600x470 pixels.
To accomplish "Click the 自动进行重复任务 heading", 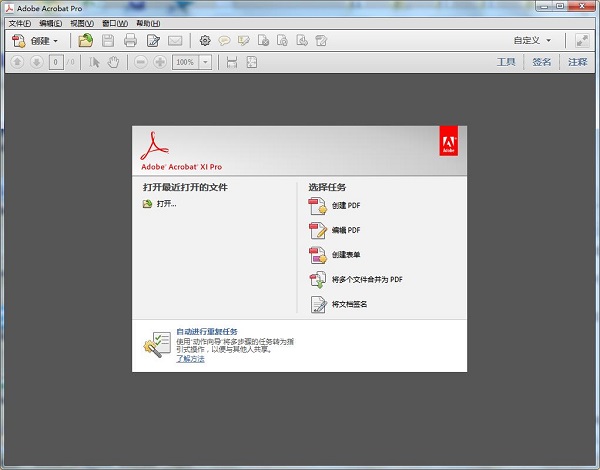I will pyautogui.click(x=207, y=332).
